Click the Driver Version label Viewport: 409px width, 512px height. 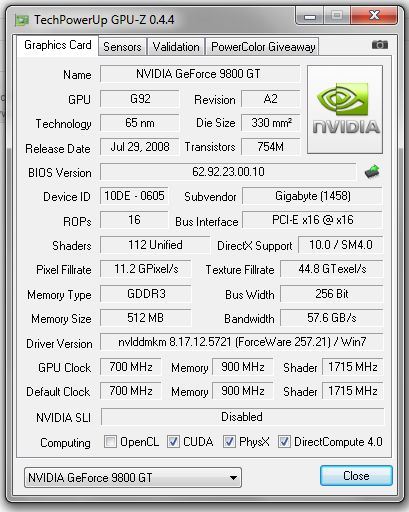tap(59, 344)
